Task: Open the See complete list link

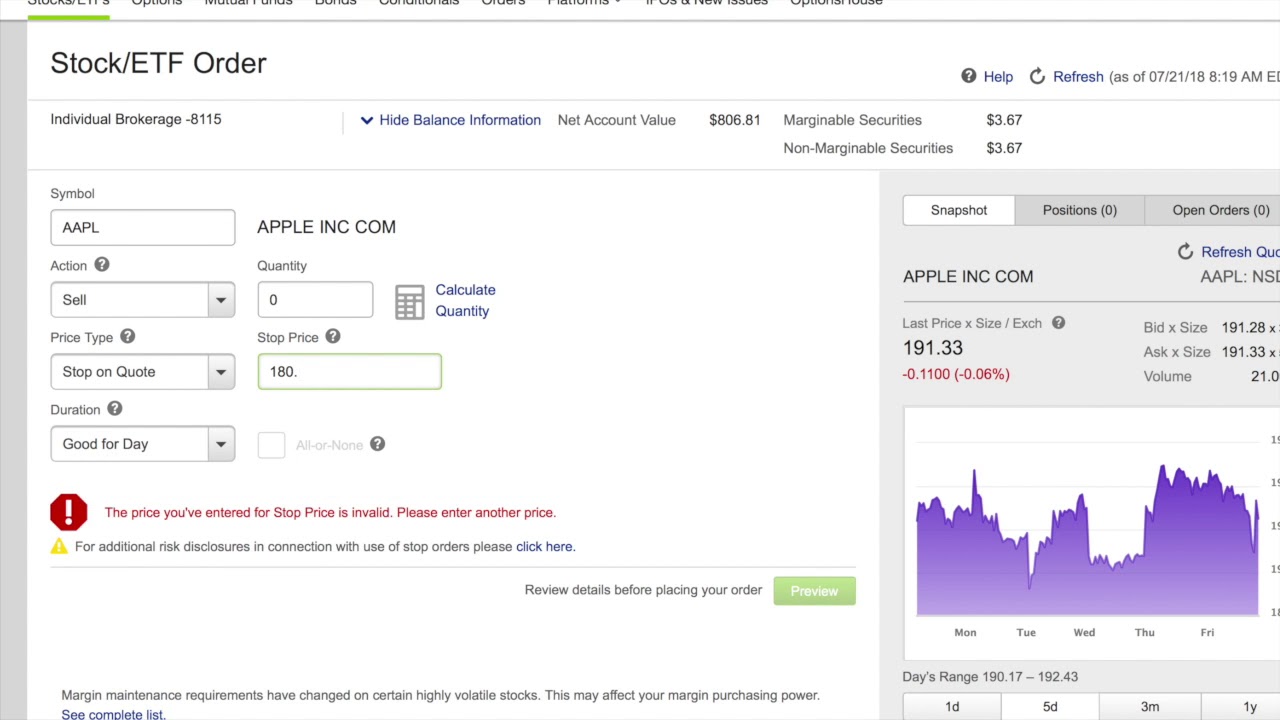Action: [113, 714]
